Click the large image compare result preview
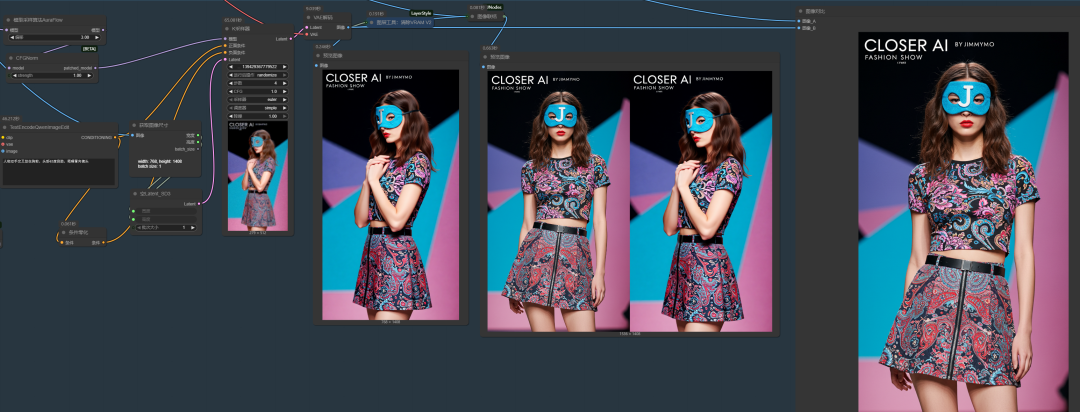 [963, 222]
